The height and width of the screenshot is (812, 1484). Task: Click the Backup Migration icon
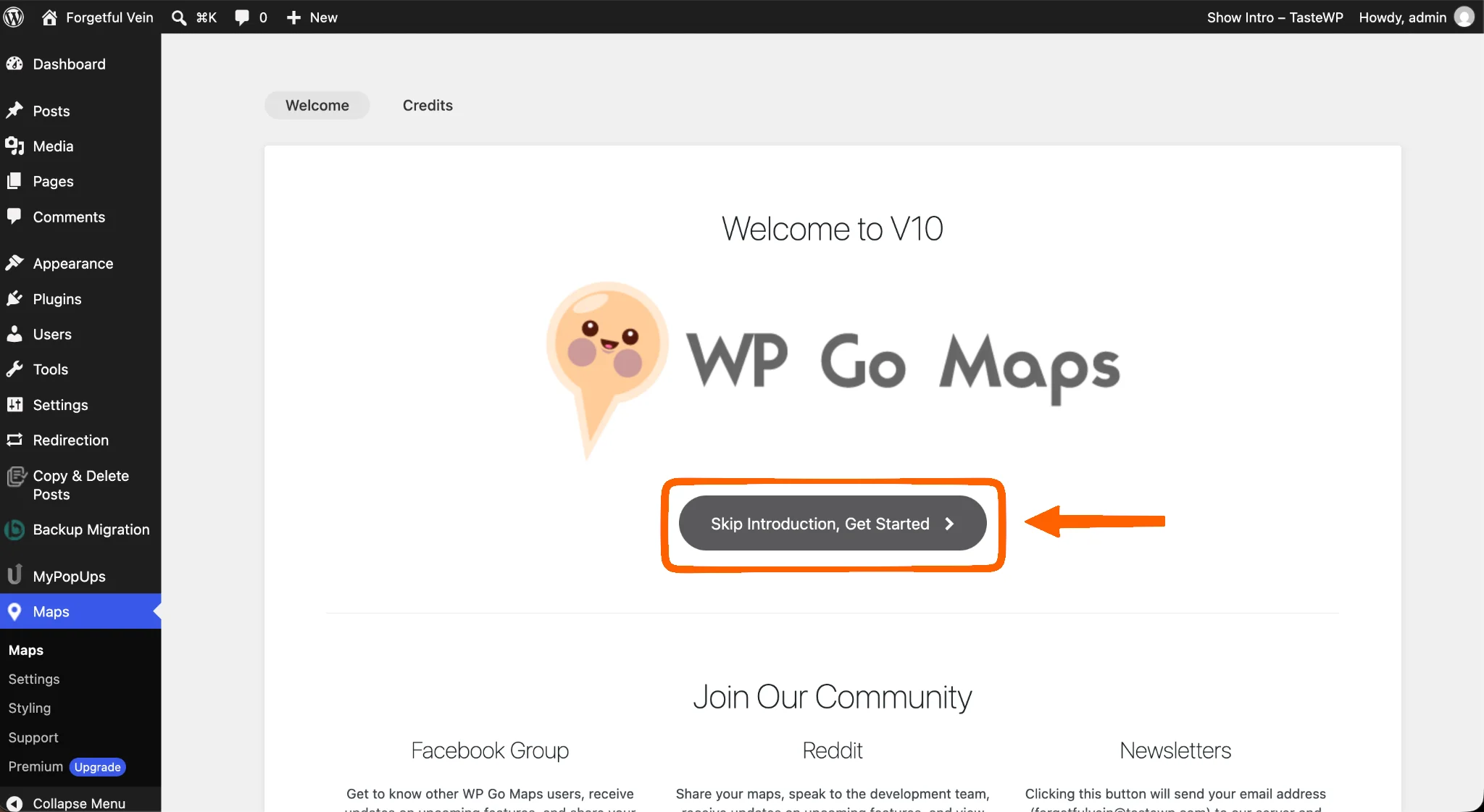(x=14, y=530)
